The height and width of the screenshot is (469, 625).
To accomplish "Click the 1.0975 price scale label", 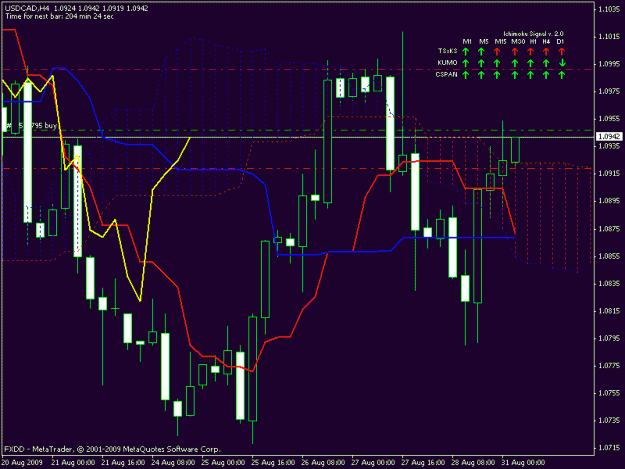I will pos(609,91).
